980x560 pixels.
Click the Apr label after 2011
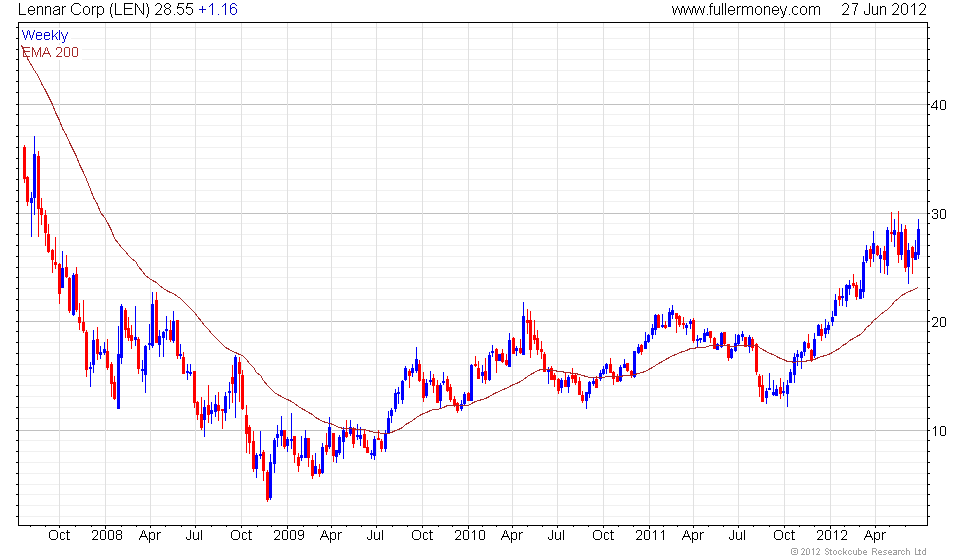point(693,536)
